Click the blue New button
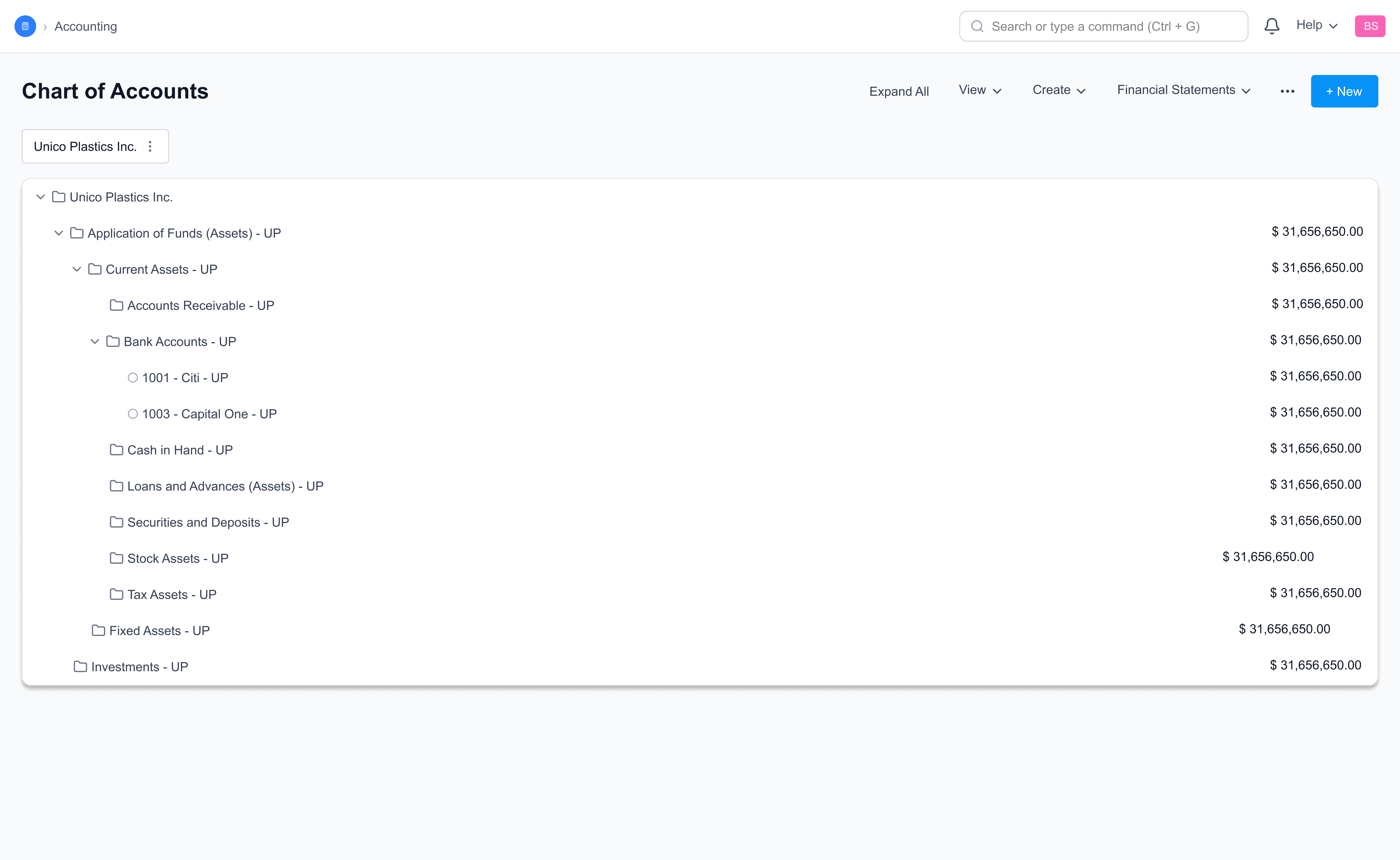The width and height of the screenshot is (1400, 860). point(1344,91)
